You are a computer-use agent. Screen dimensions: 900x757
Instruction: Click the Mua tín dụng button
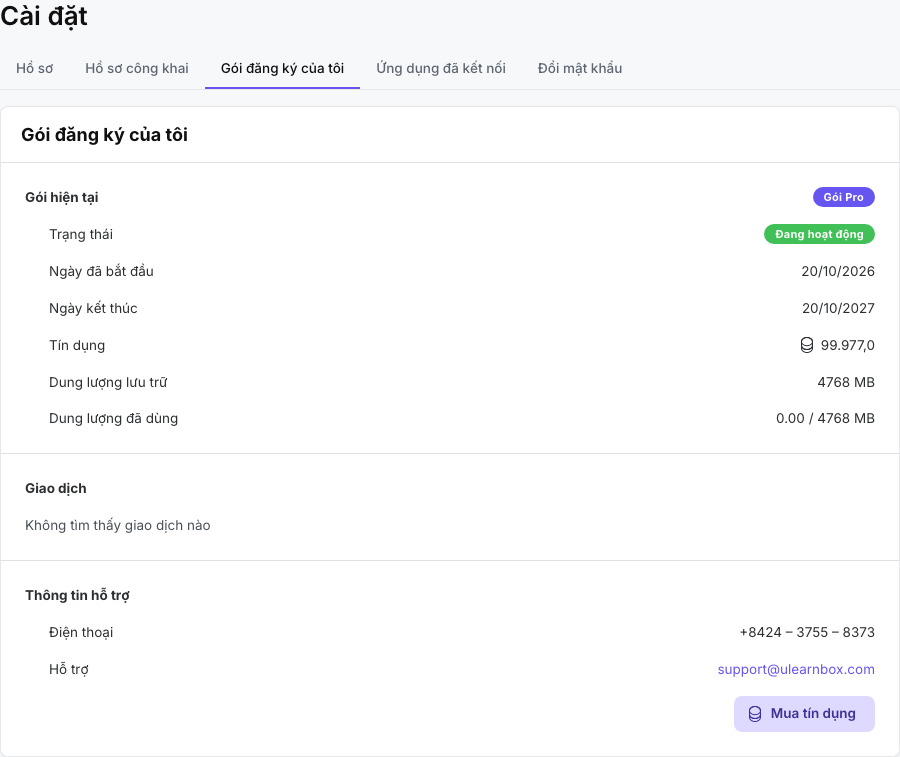tap(804, 713)
